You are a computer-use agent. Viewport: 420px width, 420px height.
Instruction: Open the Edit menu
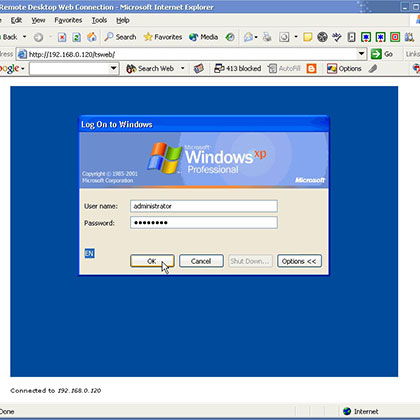coord(16,20)
